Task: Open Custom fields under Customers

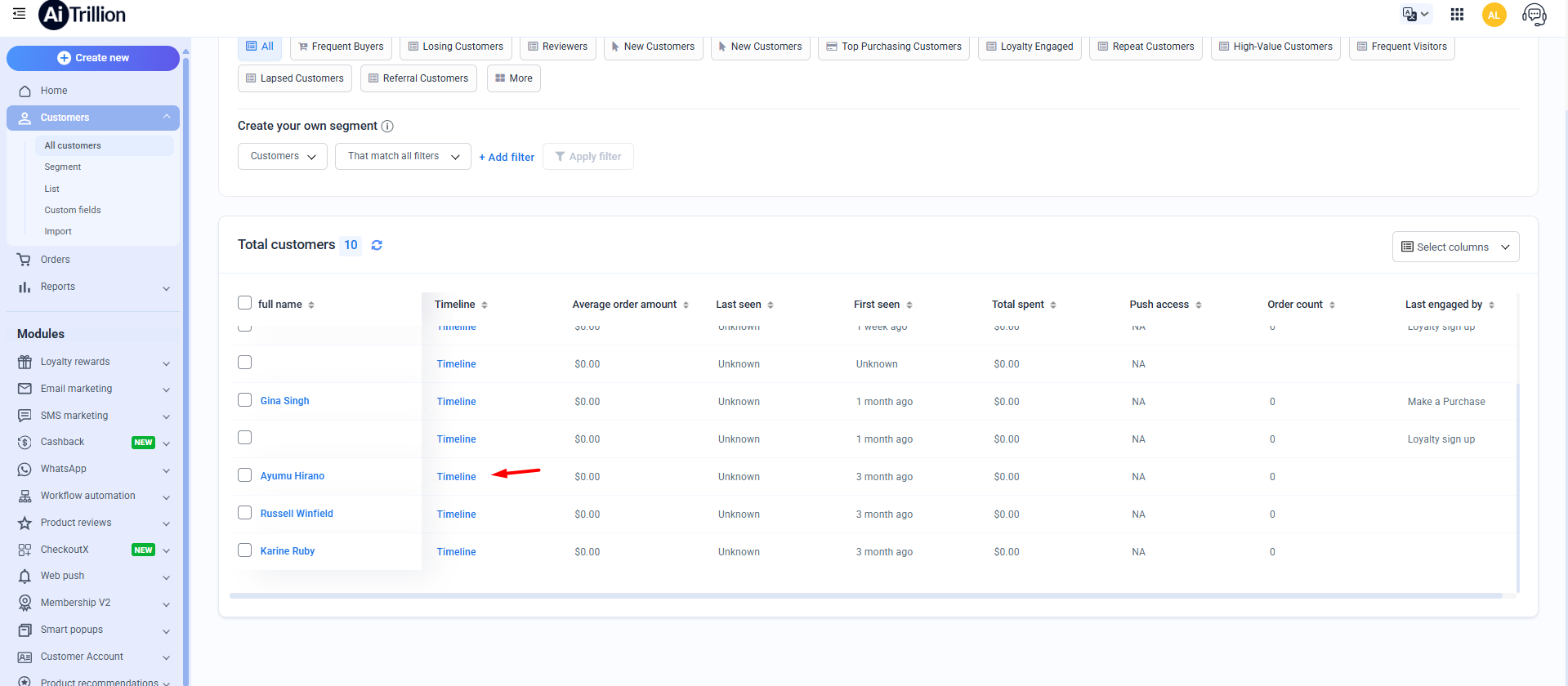Action: 73,210
